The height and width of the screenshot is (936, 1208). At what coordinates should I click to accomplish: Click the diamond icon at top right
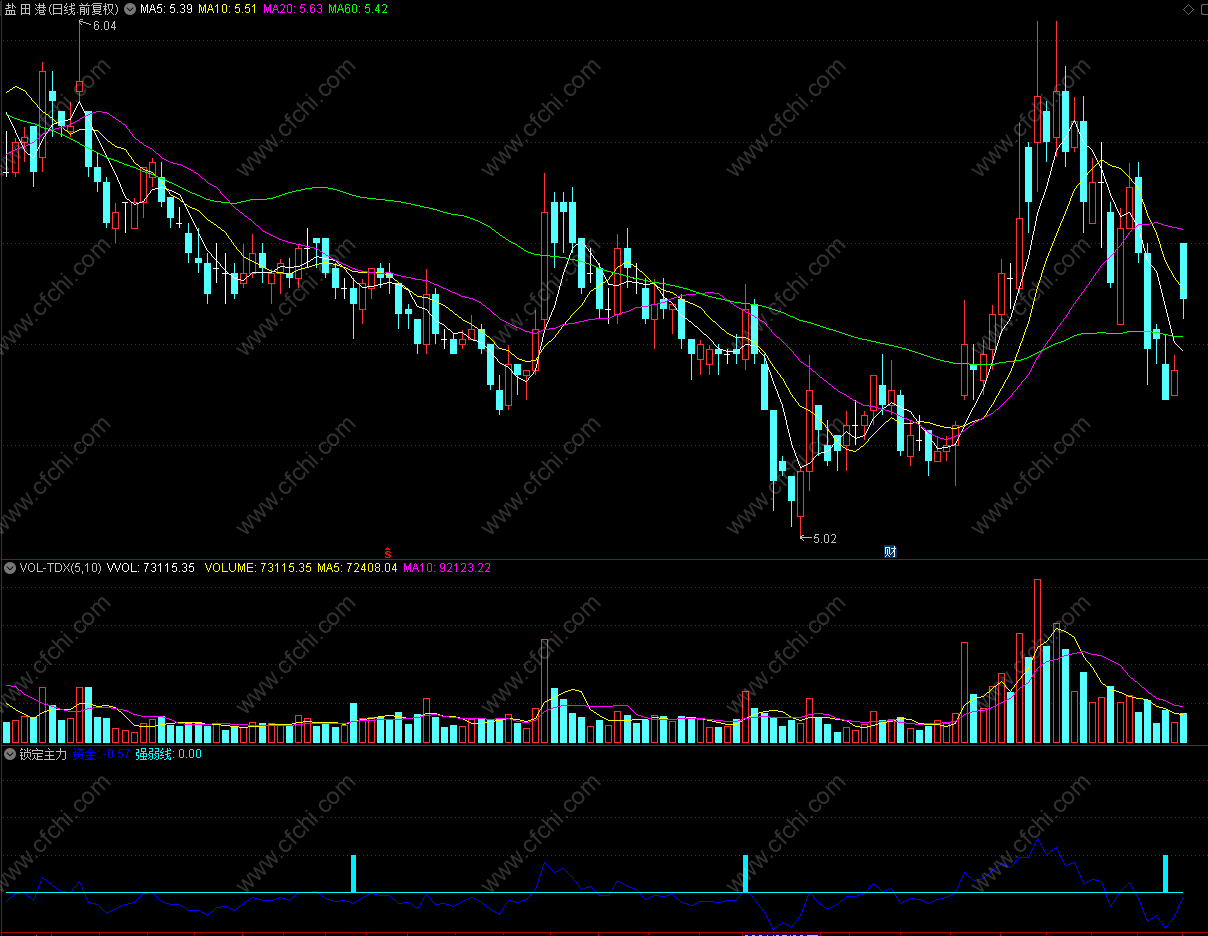point(1187,9)
